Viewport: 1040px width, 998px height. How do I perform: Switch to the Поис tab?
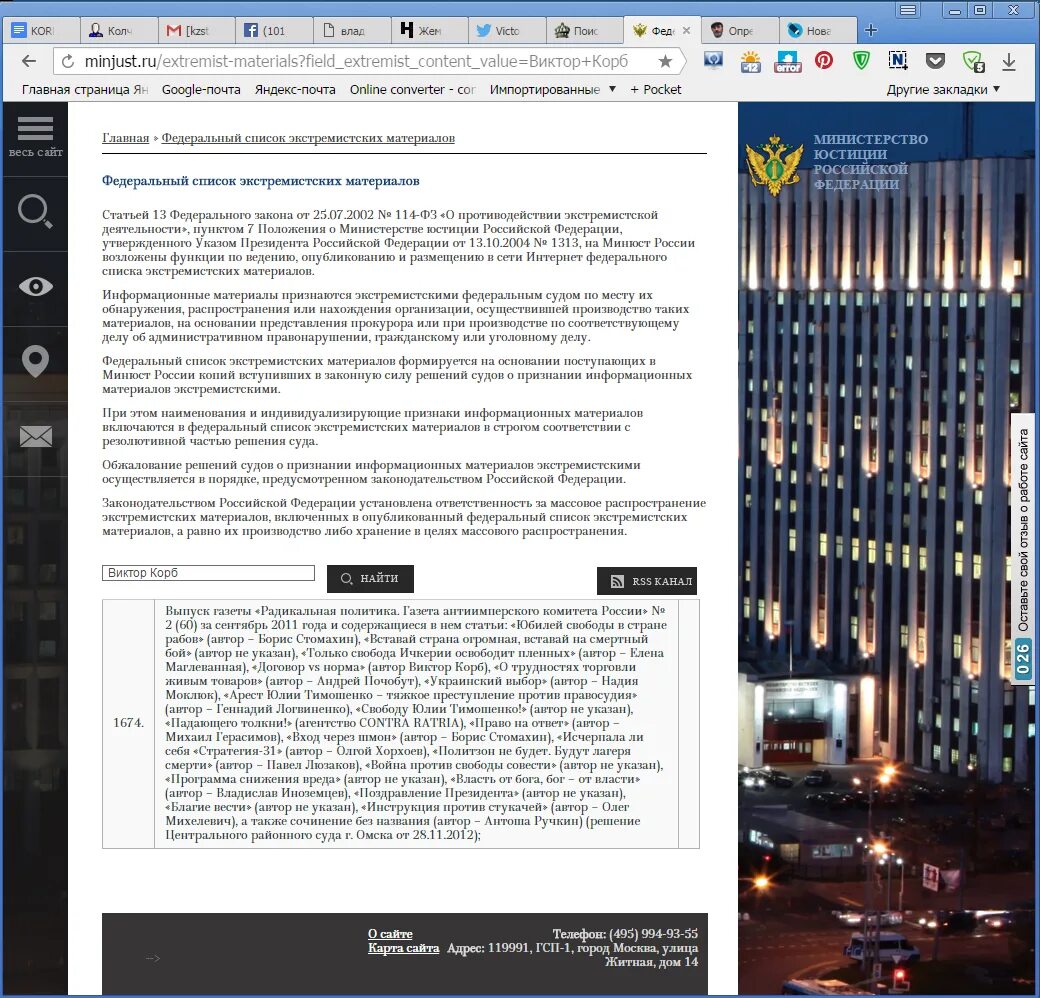tap(584, 31)
